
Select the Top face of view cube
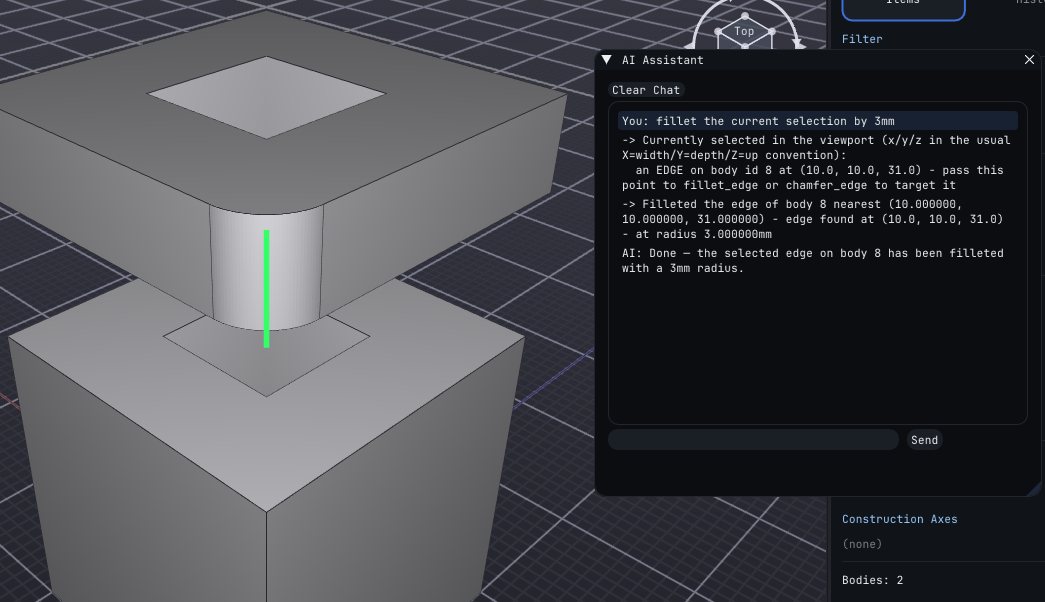(744, 31)
